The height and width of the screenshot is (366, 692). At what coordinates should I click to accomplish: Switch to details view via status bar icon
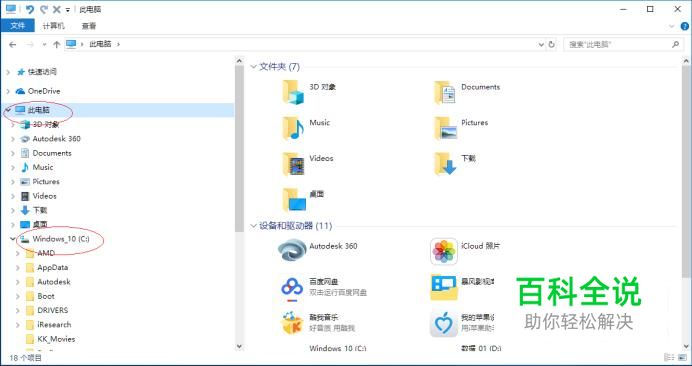pyautogui.click(x=669, y=358)
